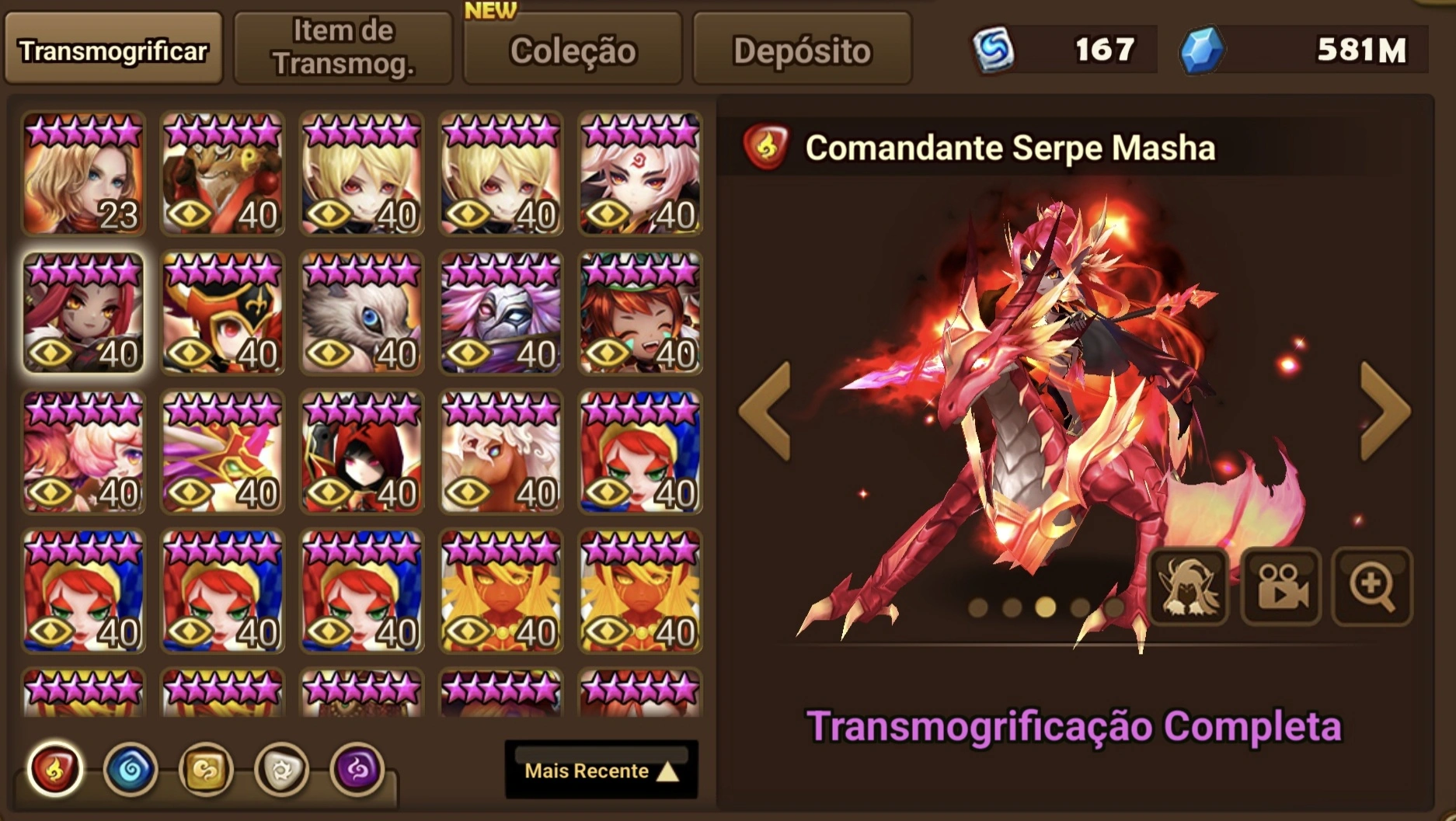Tap the transmog stone currency icon
The image size is (1456, 821).
[x=994, y=50]
